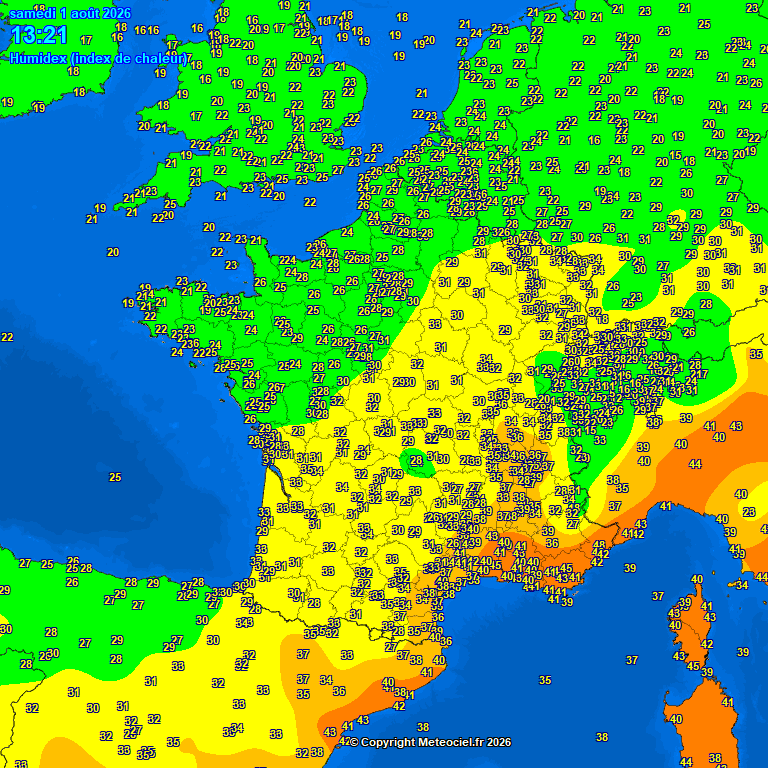768x768 pixels.
Task: Click the time stamp "13:21"
Action: click(x=39, y=35)
